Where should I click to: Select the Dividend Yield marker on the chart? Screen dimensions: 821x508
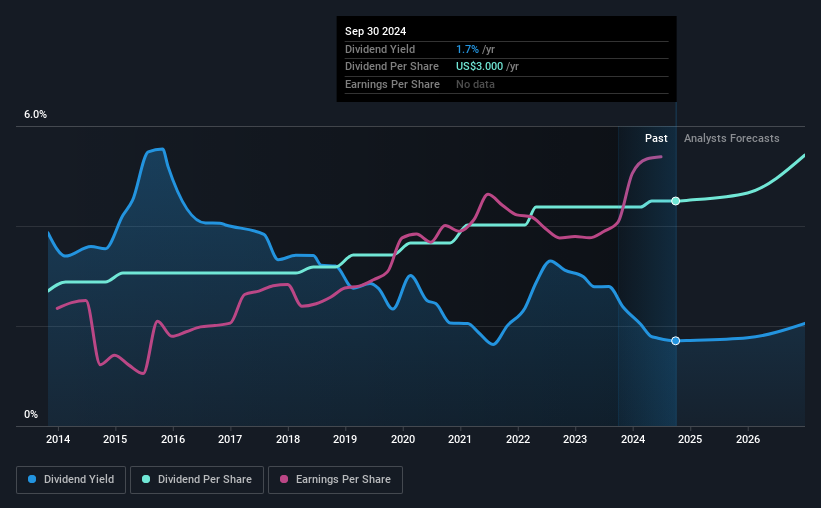(x=675, y=341)
